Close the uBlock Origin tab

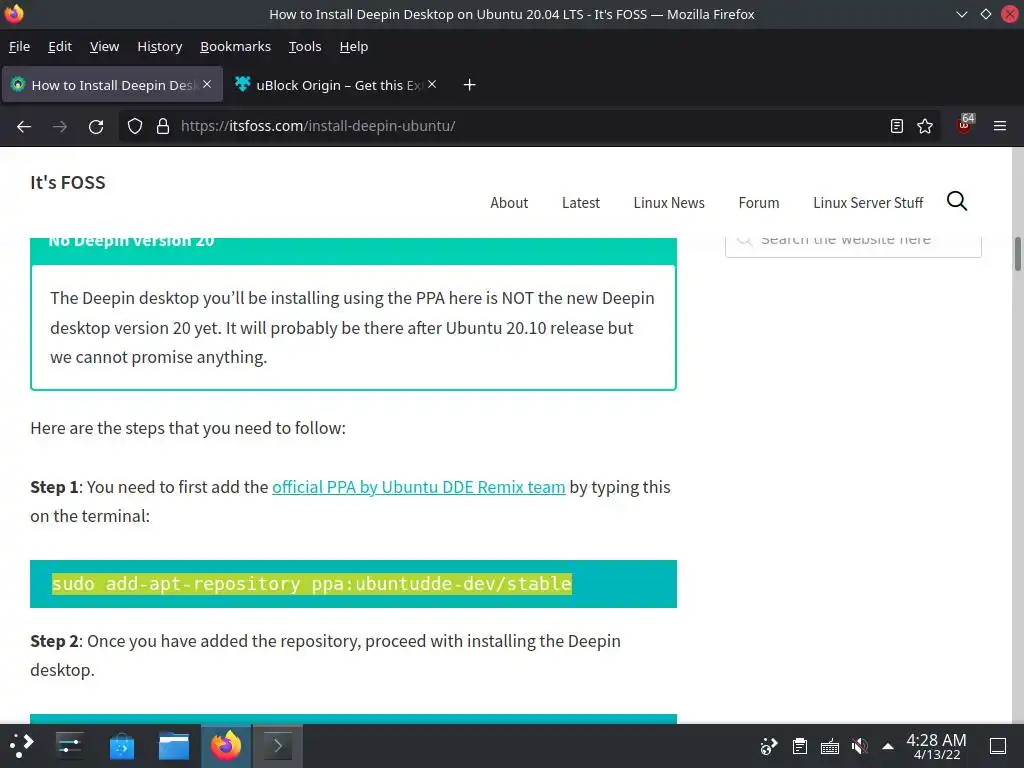point(432,84)
